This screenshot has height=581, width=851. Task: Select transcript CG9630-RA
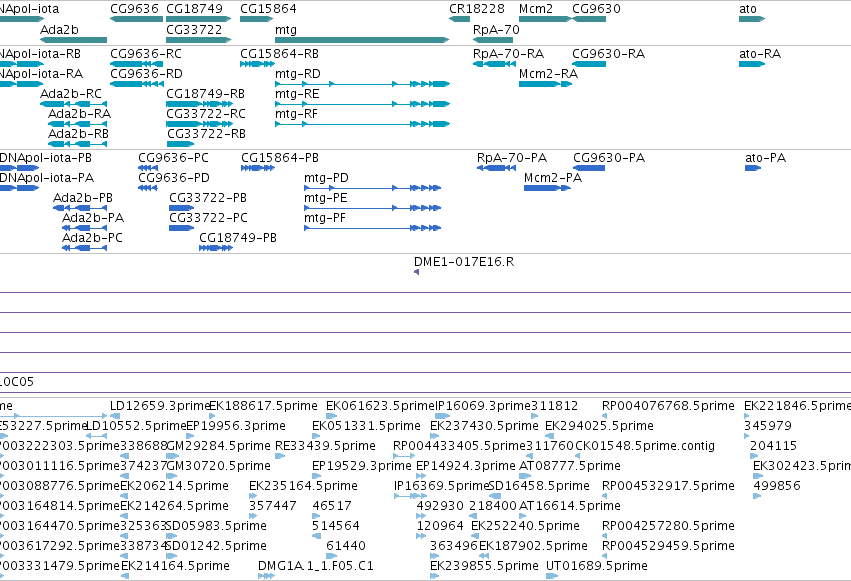coord(589,64)
